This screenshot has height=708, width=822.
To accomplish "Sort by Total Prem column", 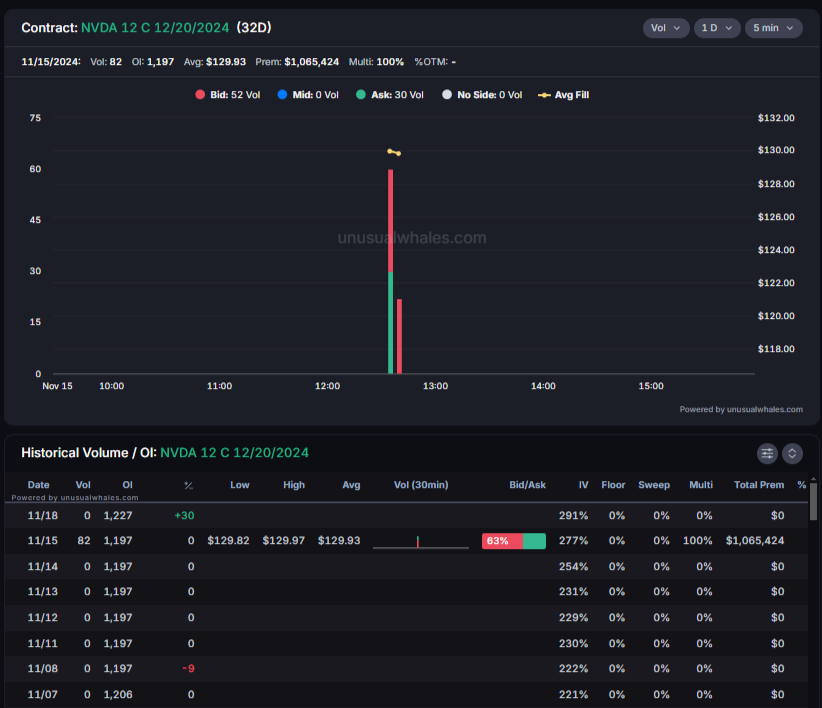I will pos(759,485).
